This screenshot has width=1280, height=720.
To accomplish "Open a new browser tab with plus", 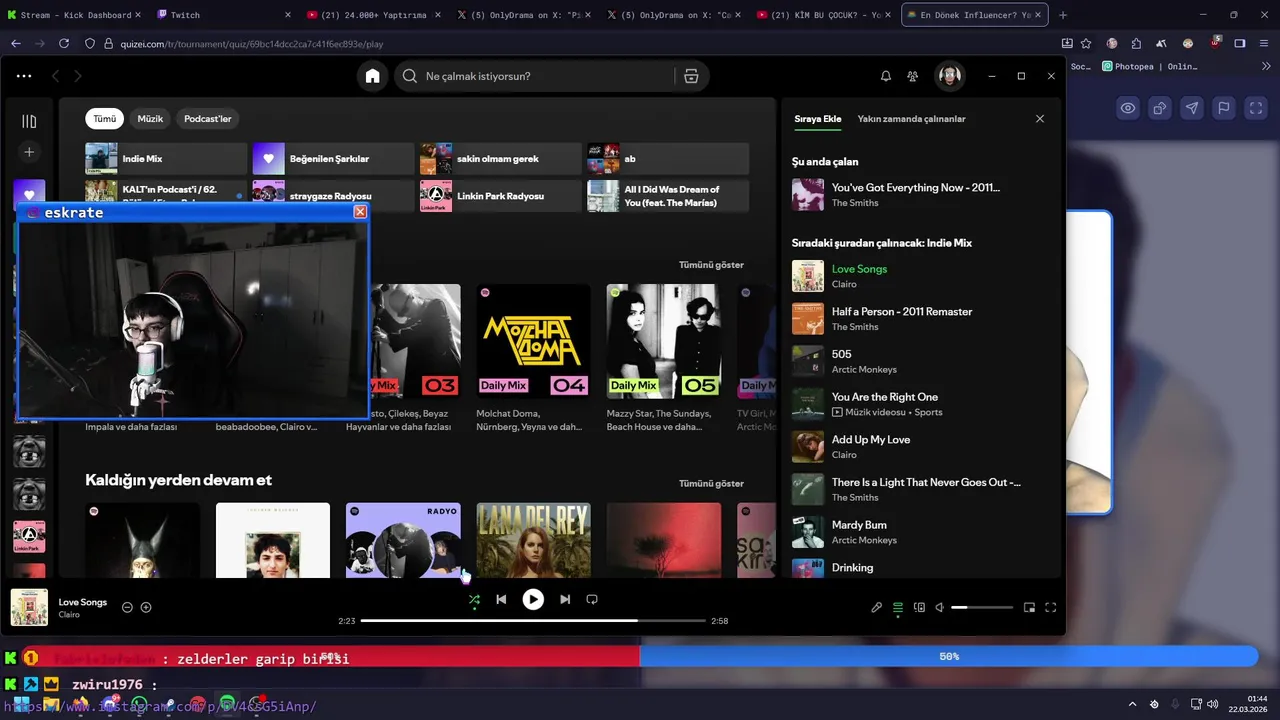I will click(x=1062, y=15).
